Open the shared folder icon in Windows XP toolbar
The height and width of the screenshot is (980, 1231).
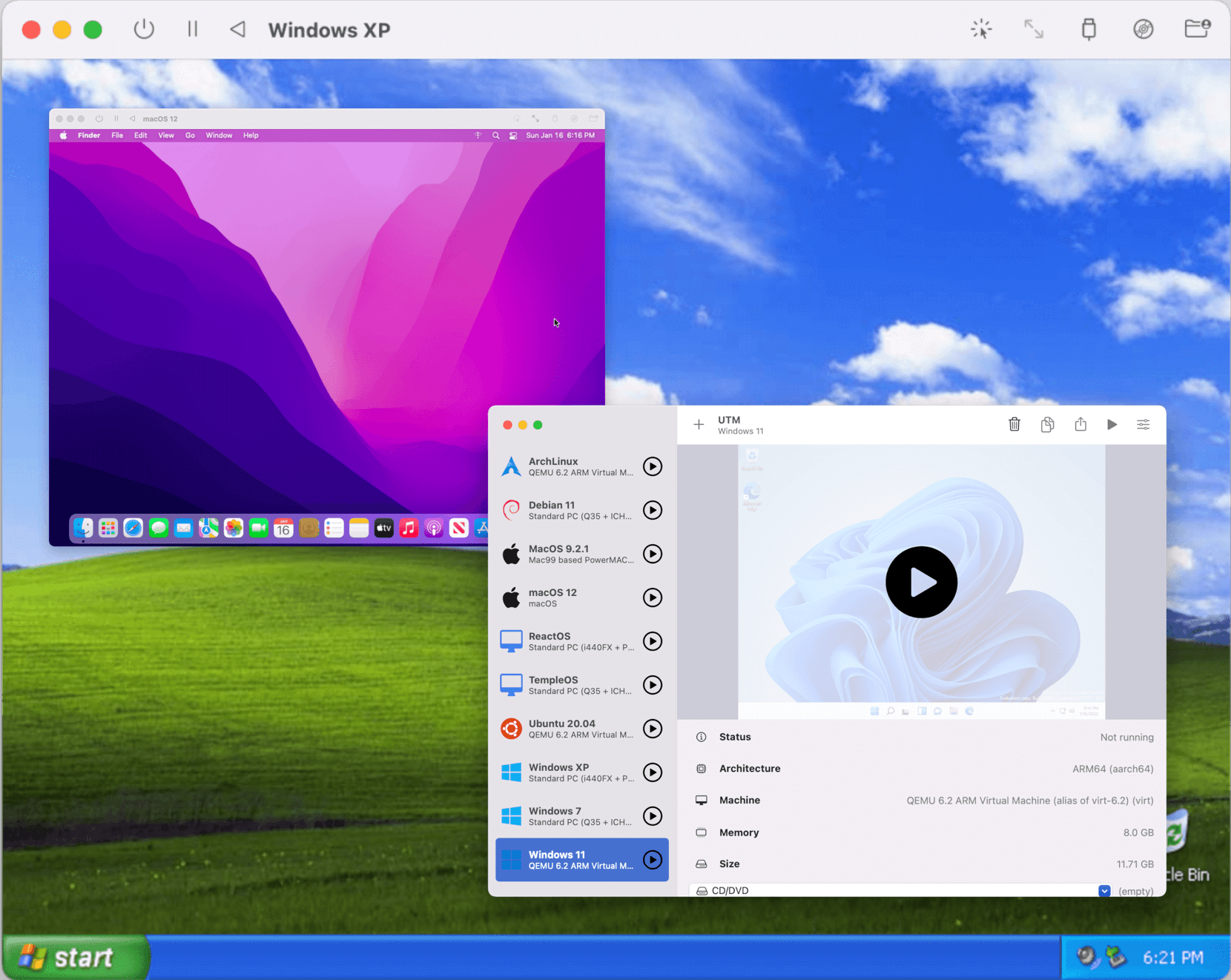[1198, 29]
